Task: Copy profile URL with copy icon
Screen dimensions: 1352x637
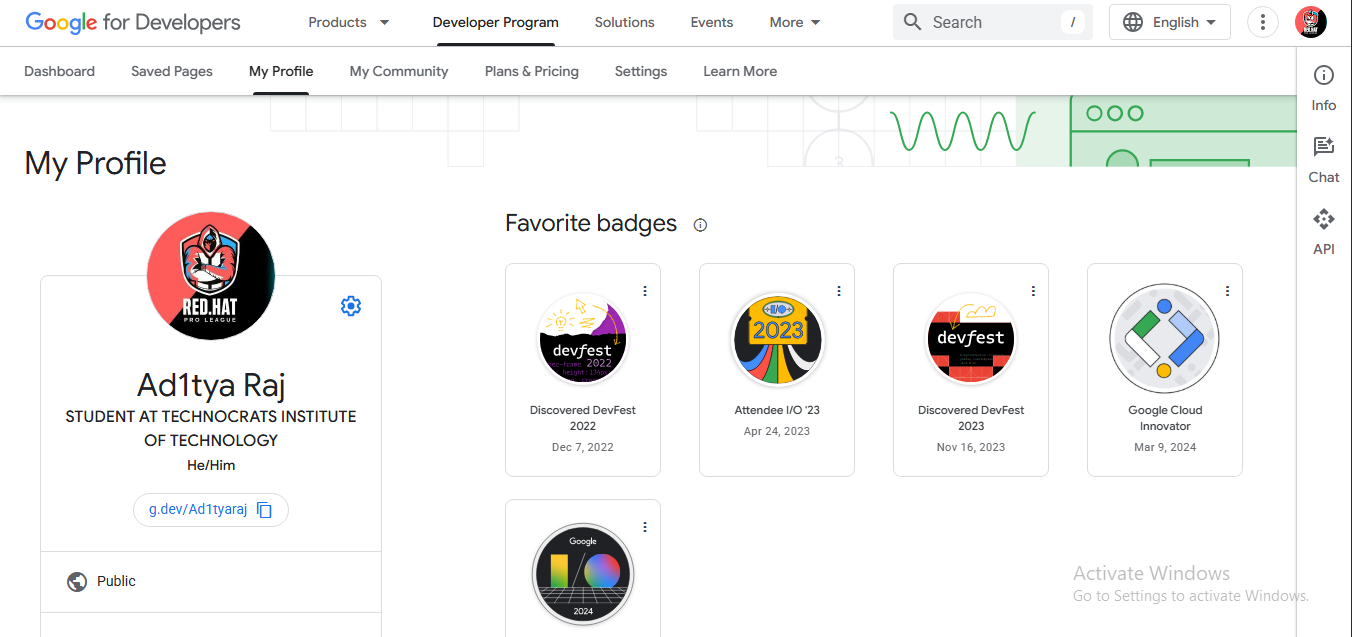Action: click(x=265, y=510)
